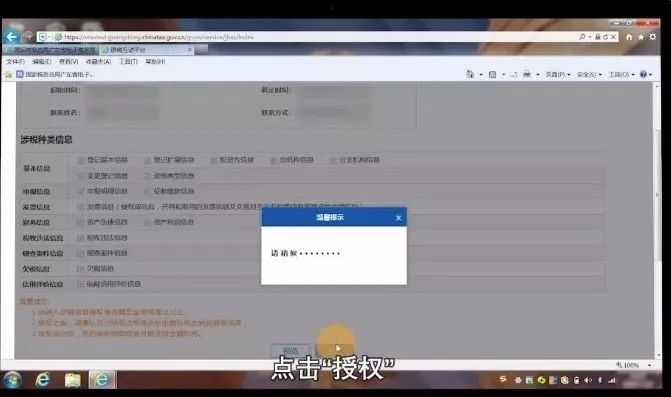Viewport: 671px width, 397px height.
Task: Expand the print dropdown arrow
Action: pos(537,74)
